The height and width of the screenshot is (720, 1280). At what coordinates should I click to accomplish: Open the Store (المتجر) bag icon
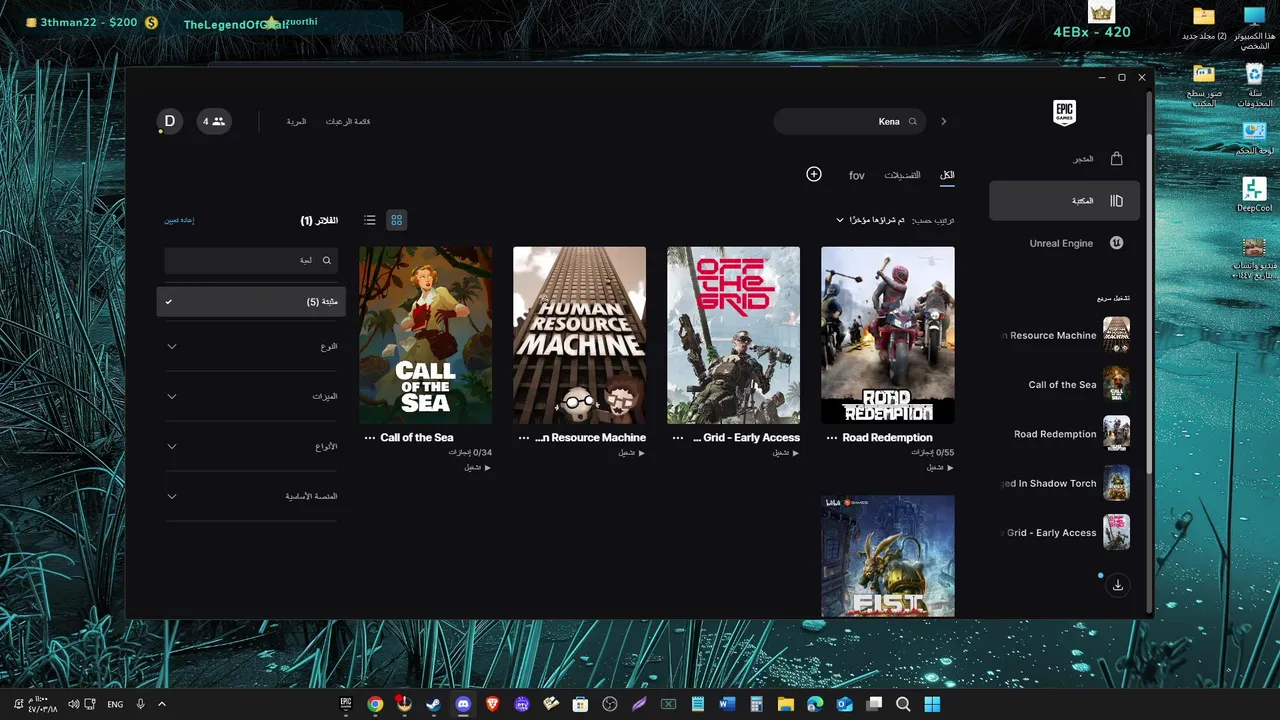point(1117,159)
